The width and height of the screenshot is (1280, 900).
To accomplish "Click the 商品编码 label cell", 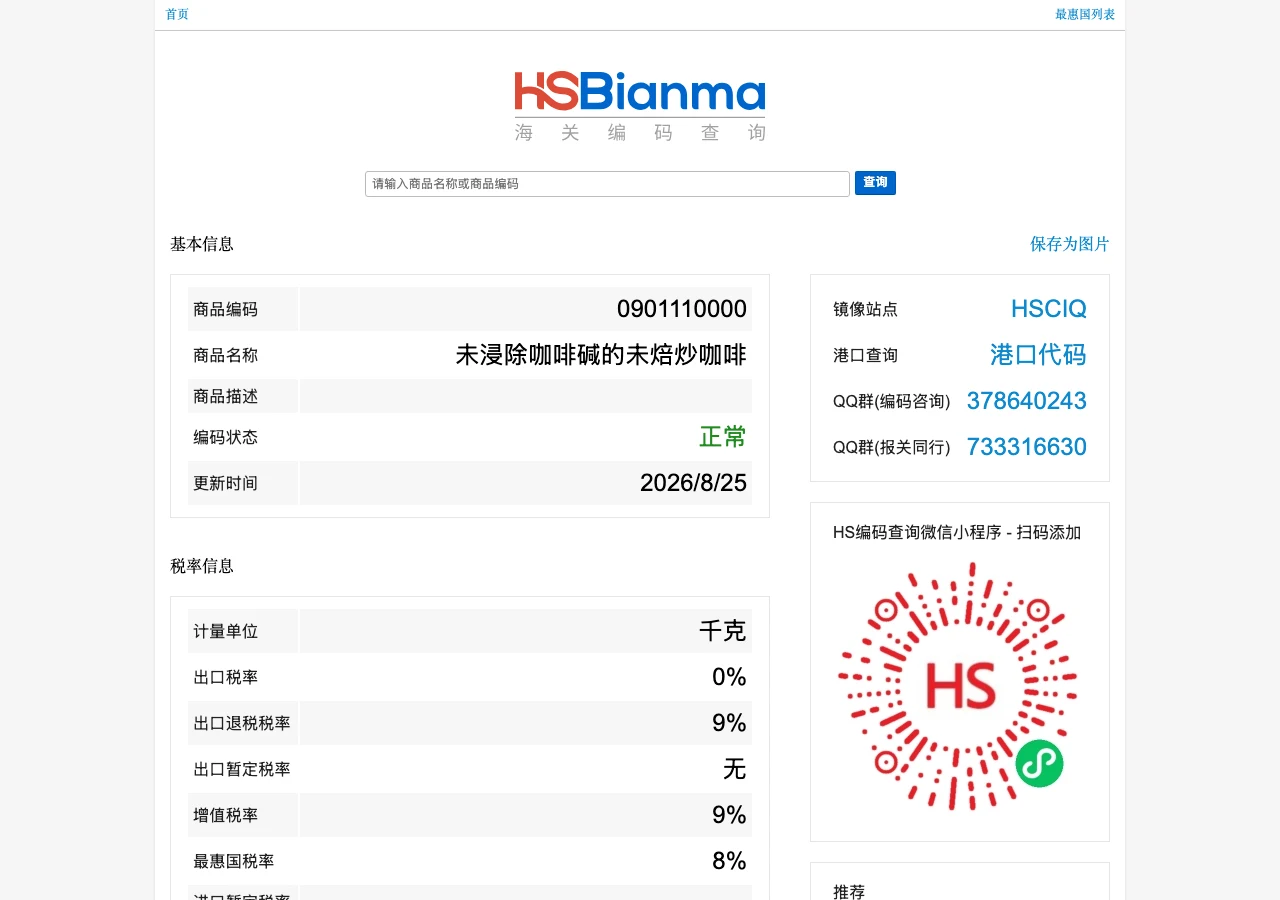I will click(243, 309).
